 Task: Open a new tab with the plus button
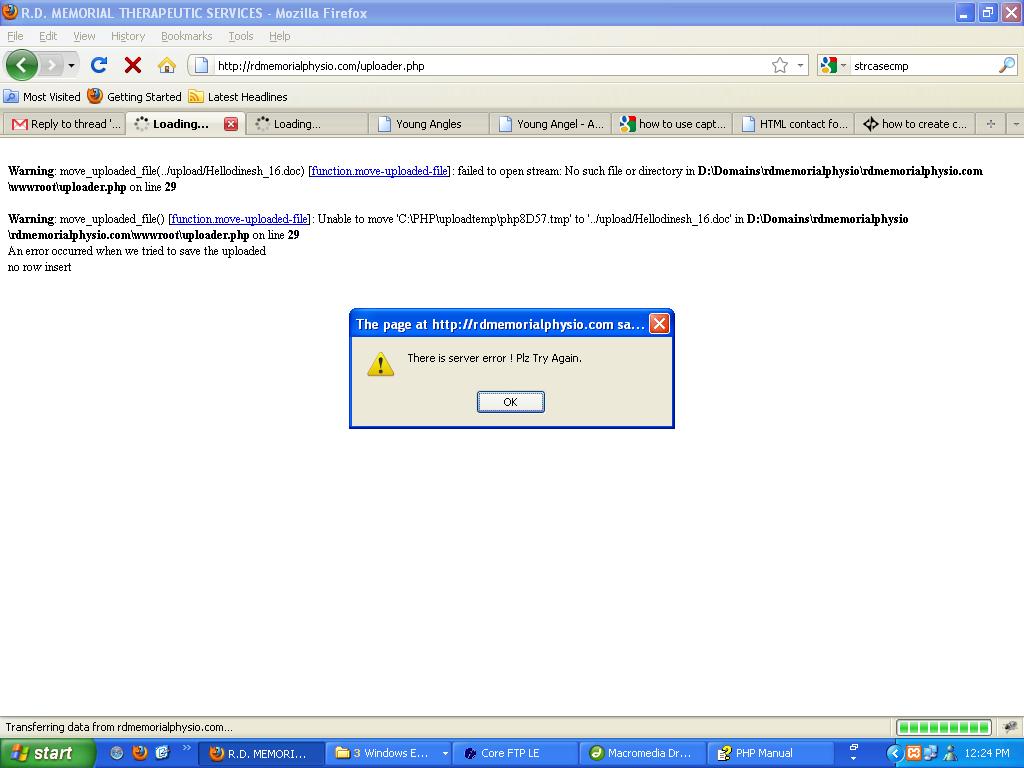(991, 123)
